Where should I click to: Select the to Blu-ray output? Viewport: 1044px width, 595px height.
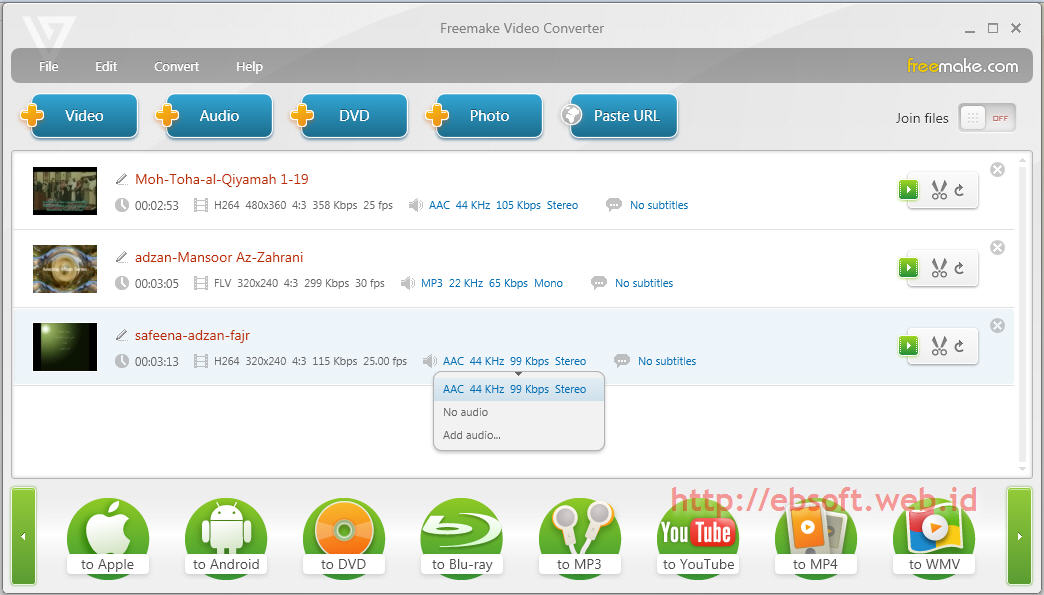[x=461, y=538]
